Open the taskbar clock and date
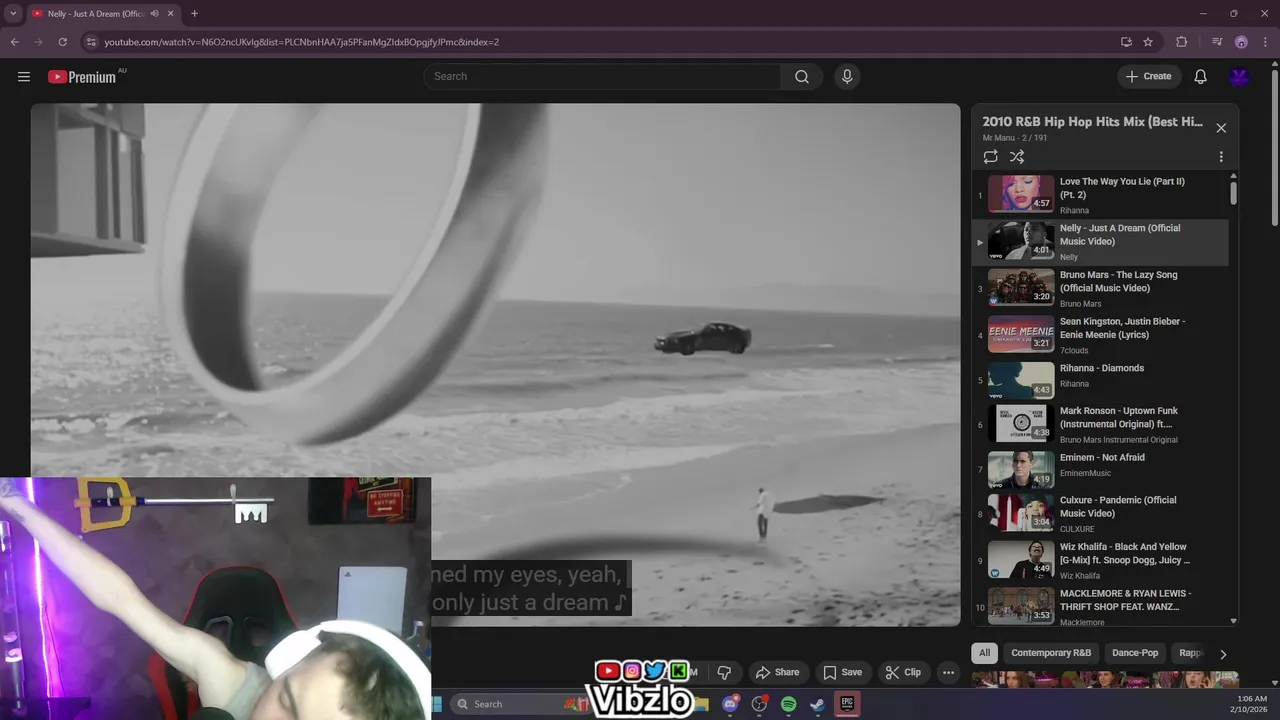Viewport: 1280px width, 720px height. pyautogui.click(x=1251, y=704)
